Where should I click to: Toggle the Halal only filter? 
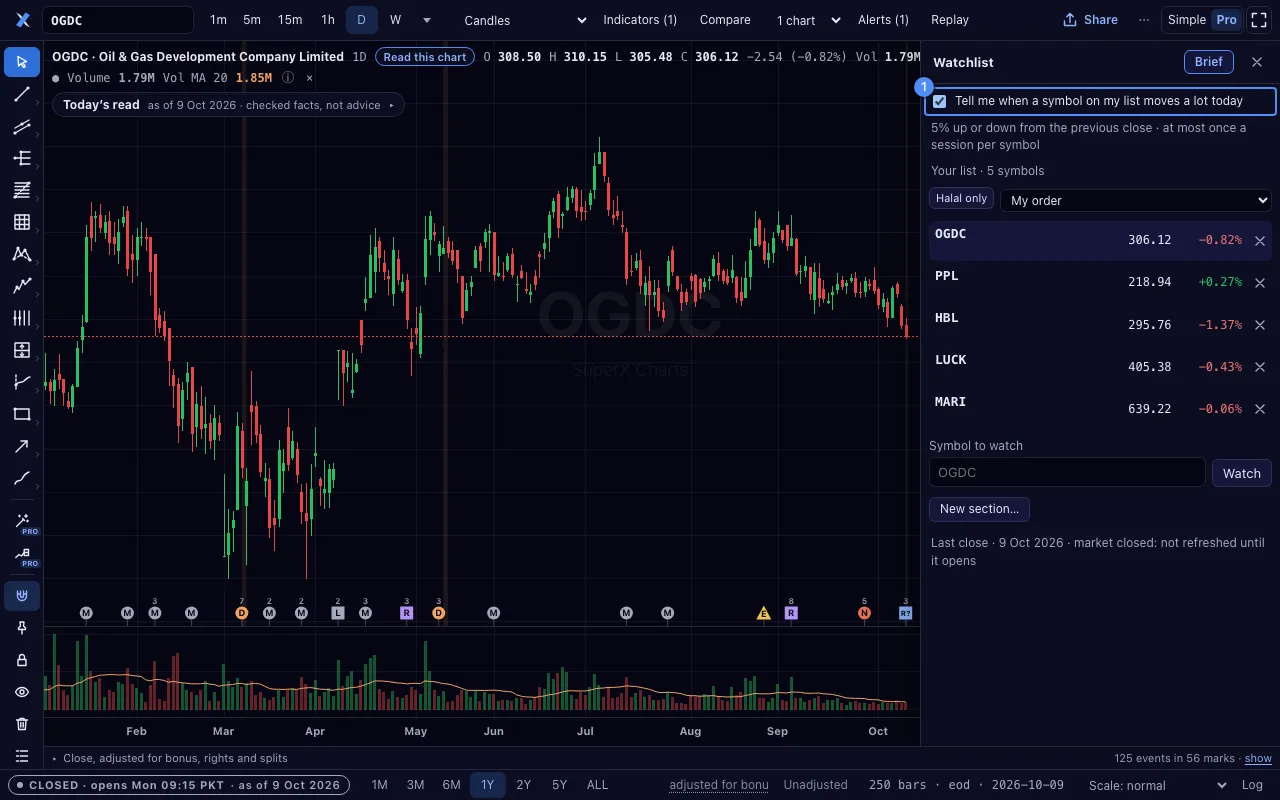tap(962, 198)
